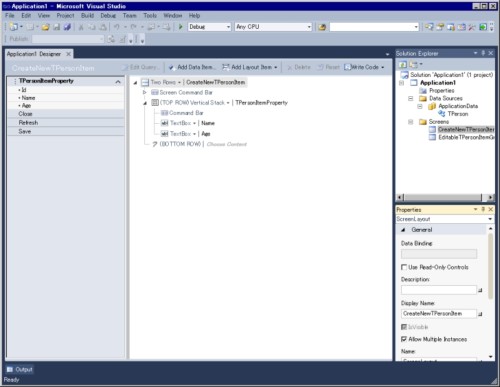This screenshot has width=500, height=387.
Task: Click the Cut scissors icon
Action: point(81,27)
